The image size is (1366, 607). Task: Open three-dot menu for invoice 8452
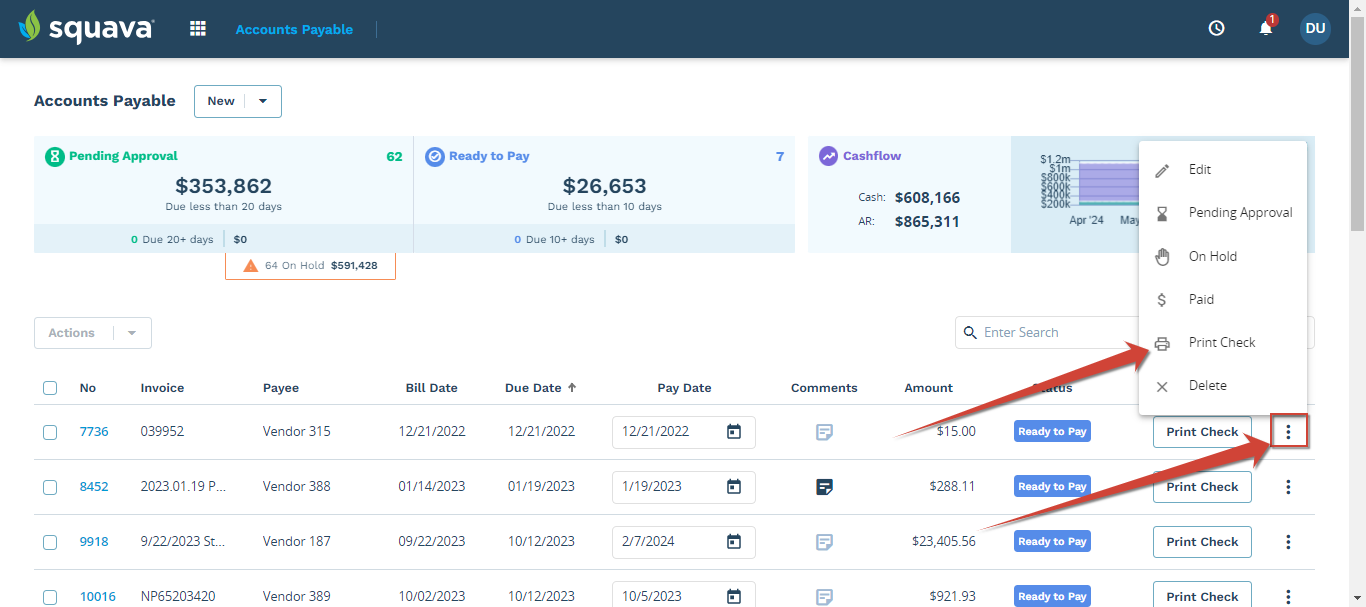point(1288,487)
